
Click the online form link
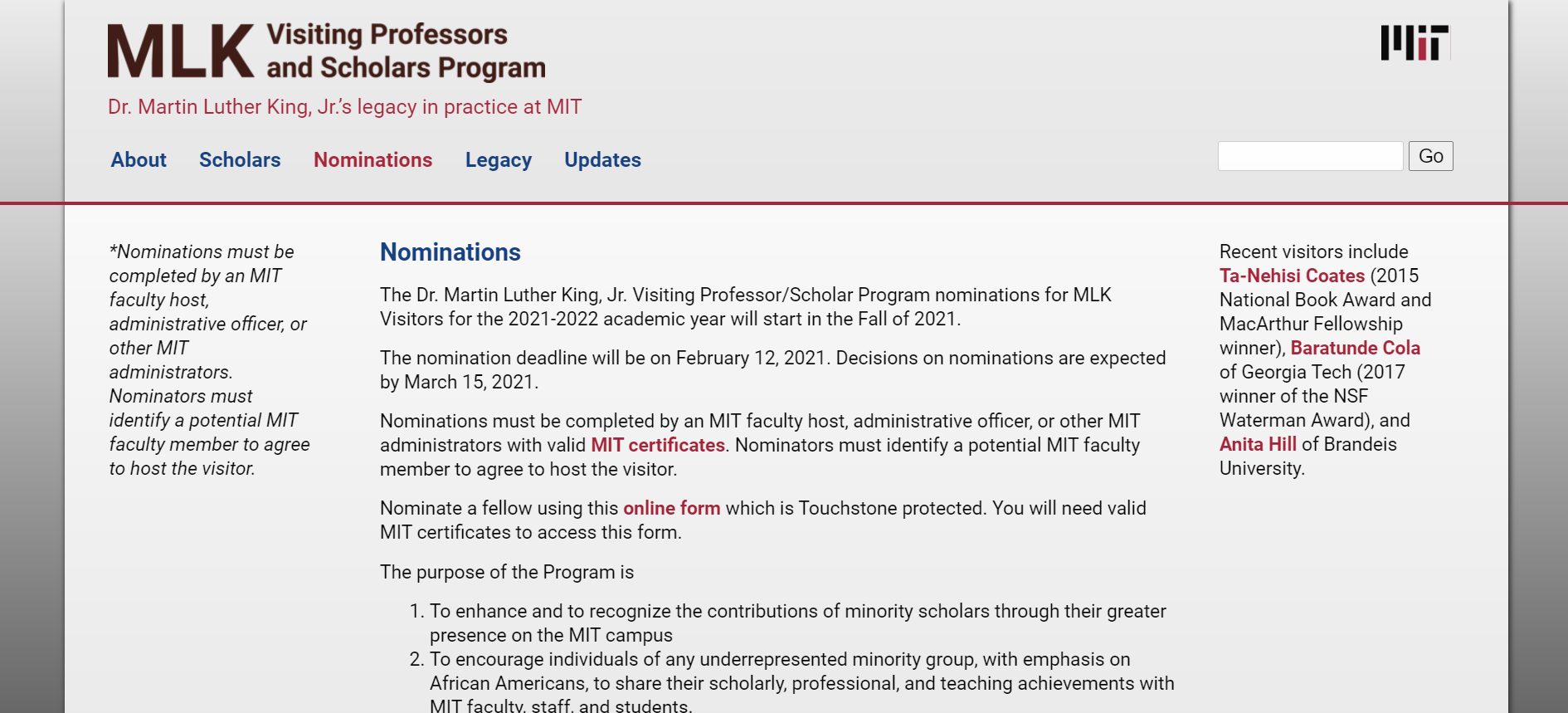point(671,508)
